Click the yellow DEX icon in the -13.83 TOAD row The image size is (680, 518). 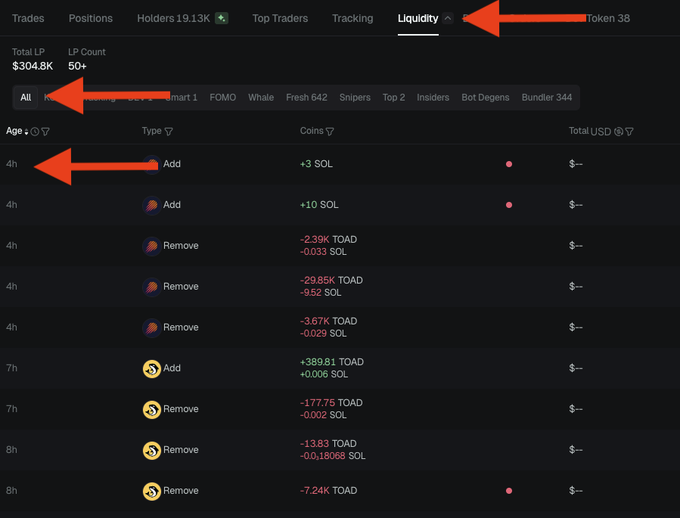click(x=152, y=450)
